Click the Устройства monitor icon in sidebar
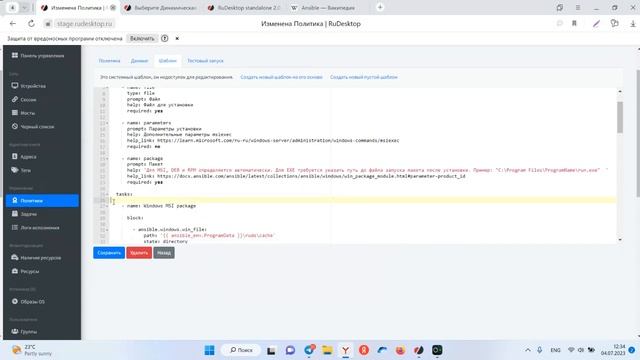Viewport: 640px width, 360px height. 15,86
